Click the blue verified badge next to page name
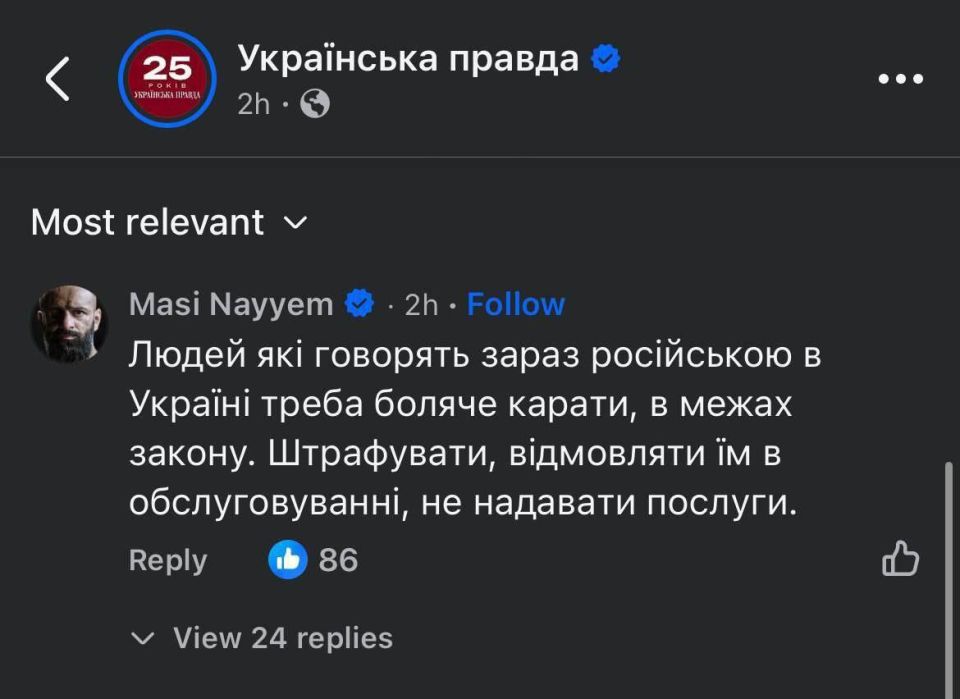 click(x=603, y=58)
